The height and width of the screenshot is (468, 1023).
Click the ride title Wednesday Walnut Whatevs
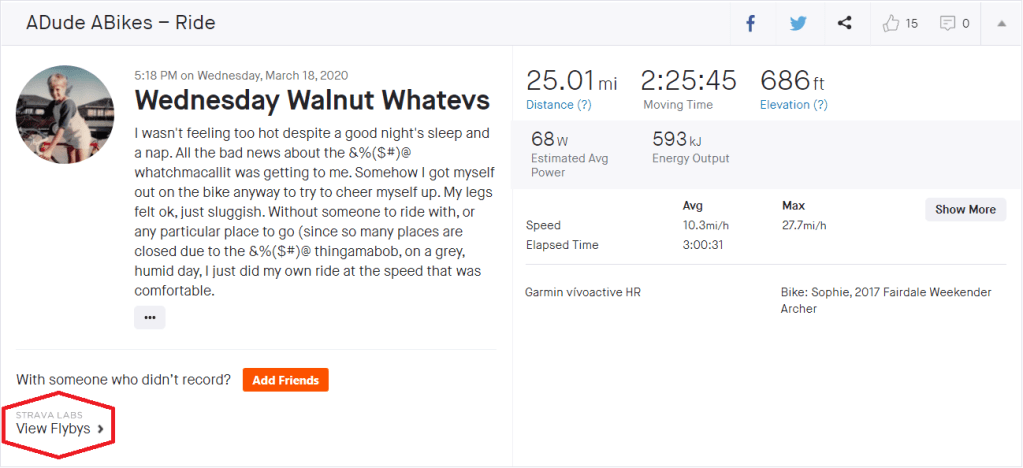click(x=312, y=101)
